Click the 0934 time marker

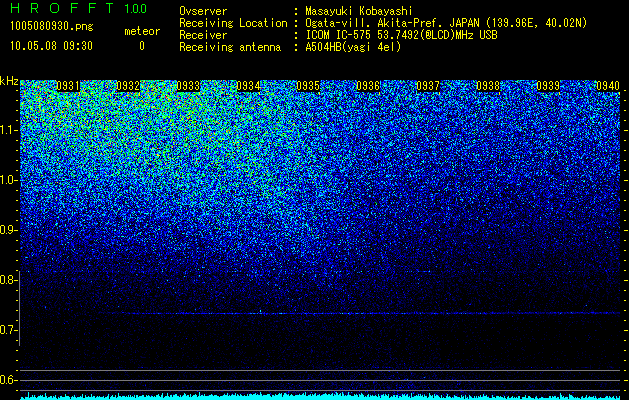(x=248, y=86)
